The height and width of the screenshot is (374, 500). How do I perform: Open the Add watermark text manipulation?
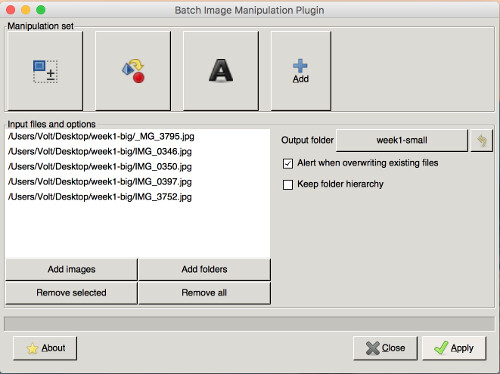tap(221, 71)
